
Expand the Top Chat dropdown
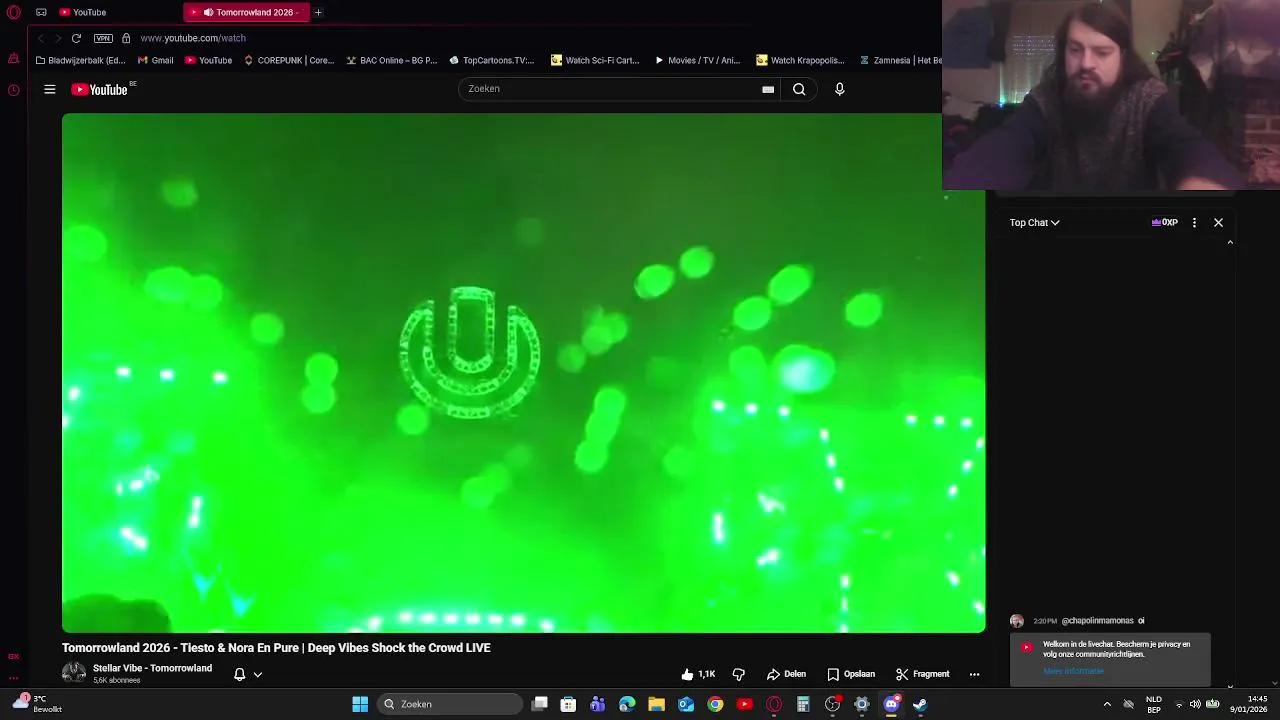click(x=1034, y=223)
